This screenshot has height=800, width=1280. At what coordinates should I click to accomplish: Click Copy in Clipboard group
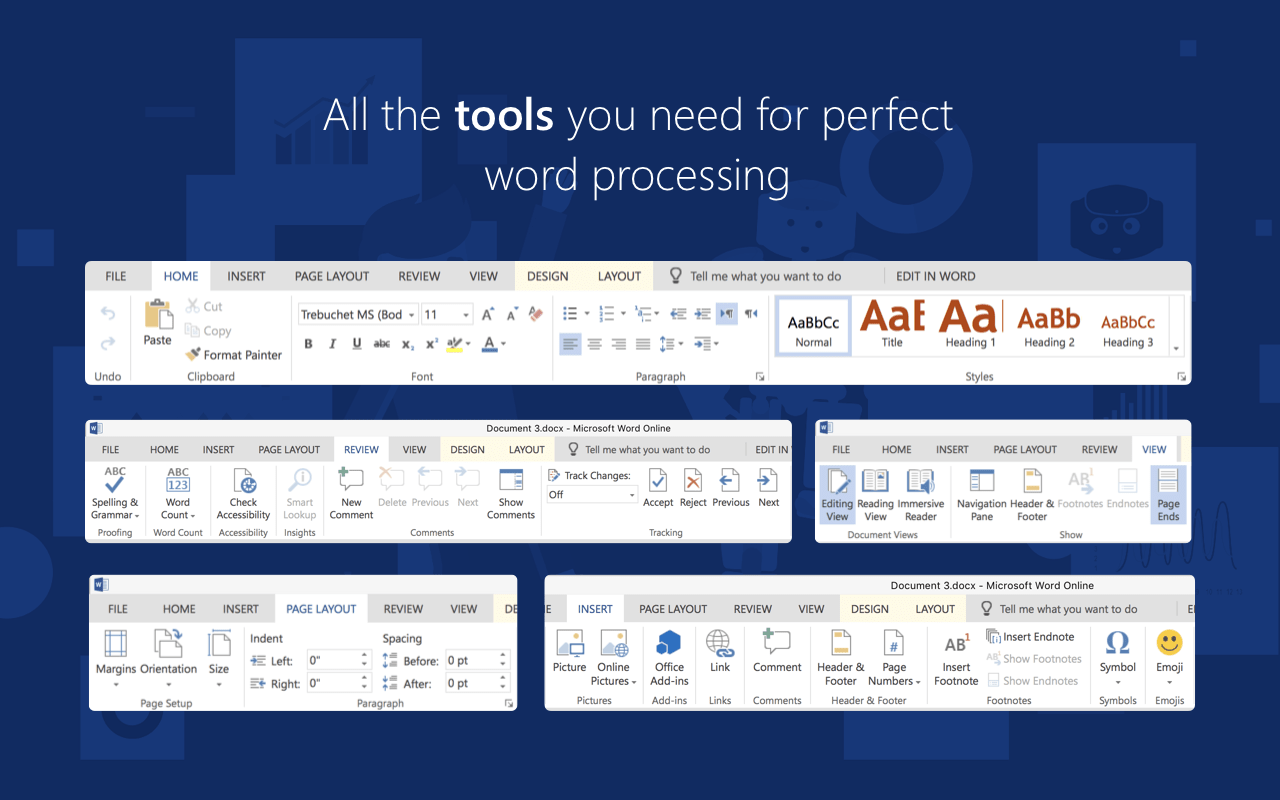coord(208,331)
